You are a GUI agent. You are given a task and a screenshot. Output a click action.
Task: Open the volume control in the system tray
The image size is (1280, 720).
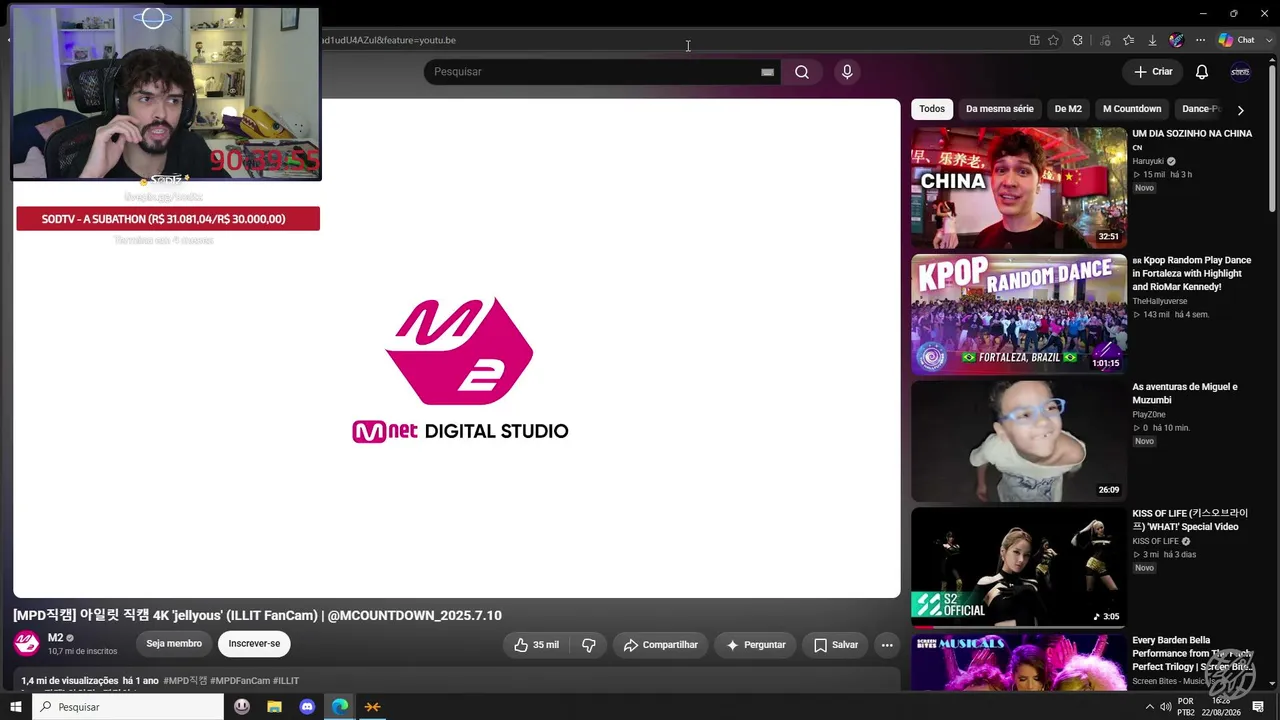coord(1165,707)
